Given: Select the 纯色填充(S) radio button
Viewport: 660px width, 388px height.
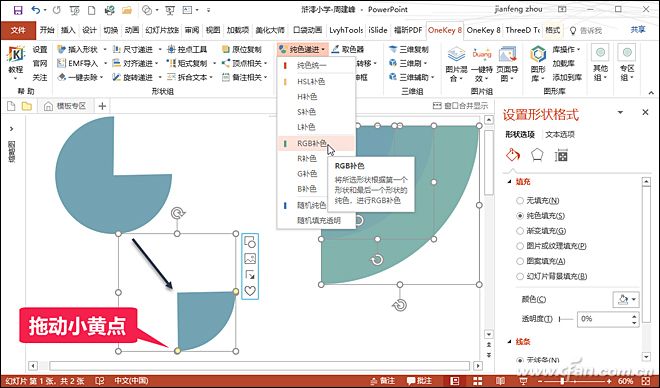Looking at the screenshot, I should point(520,216).
